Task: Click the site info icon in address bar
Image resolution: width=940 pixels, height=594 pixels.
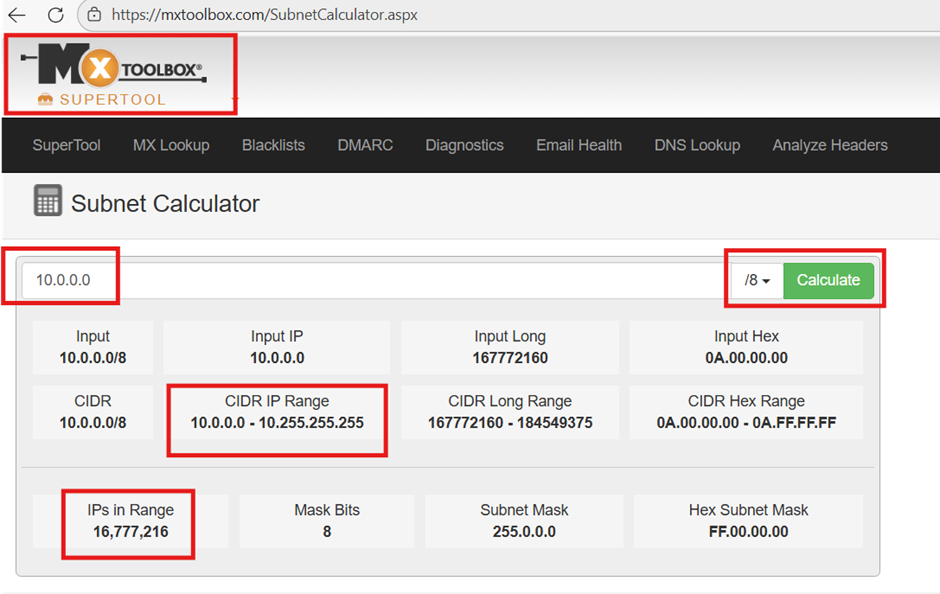Action: click(93, 15)
